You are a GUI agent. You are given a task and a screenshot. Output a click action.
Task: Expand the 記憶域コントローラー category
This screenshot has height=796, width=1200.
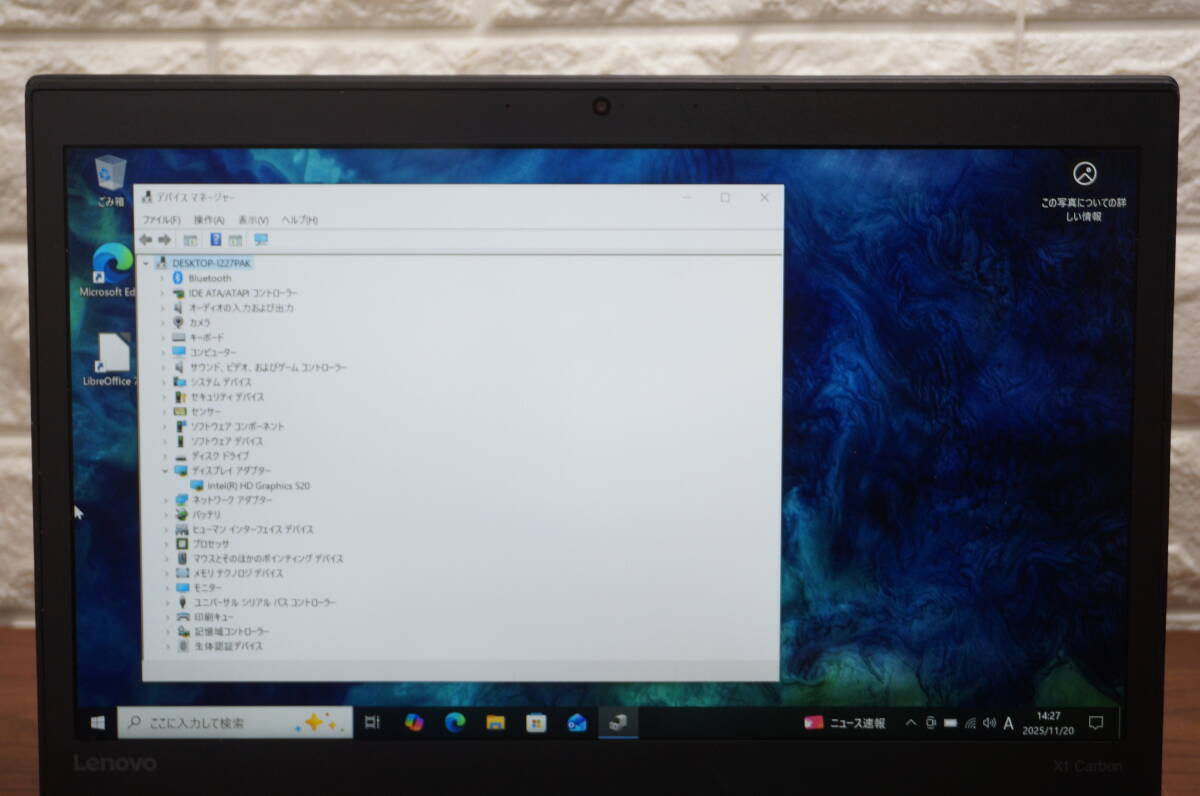coord(168,632)
